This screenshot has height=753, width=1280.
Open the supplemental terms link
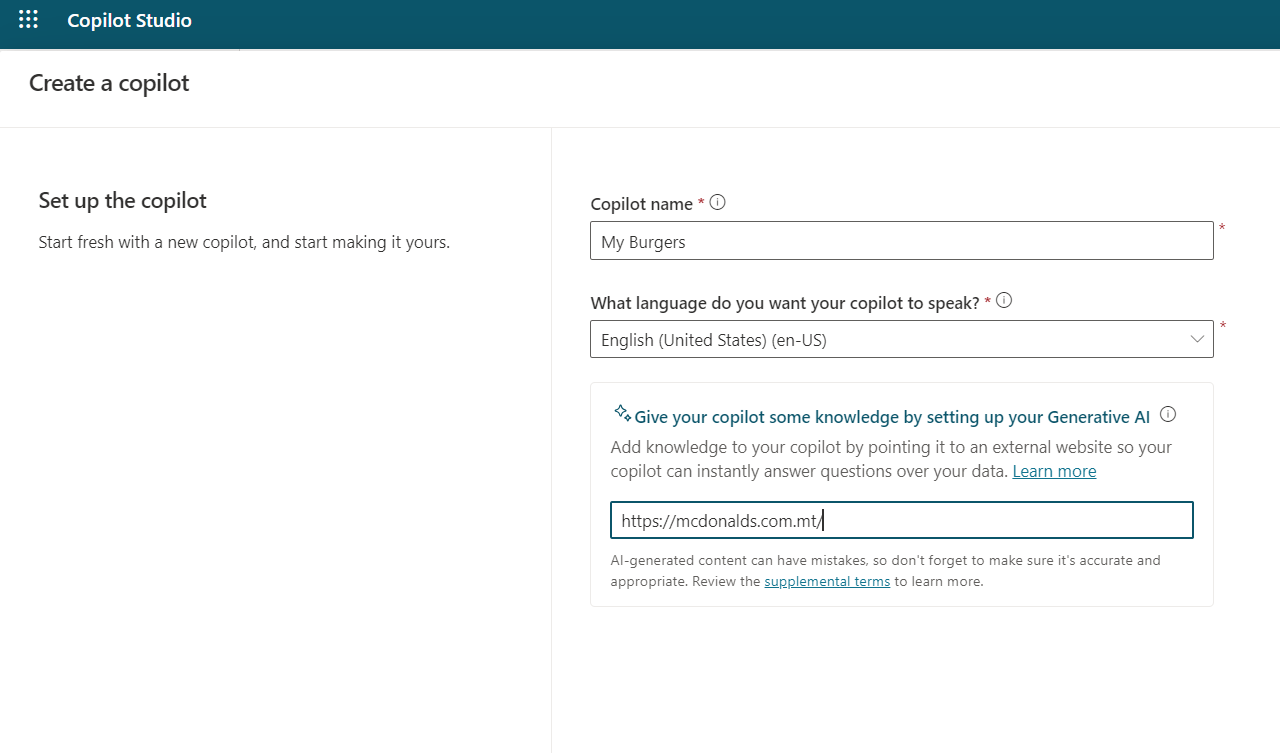[x=826, y=581]
